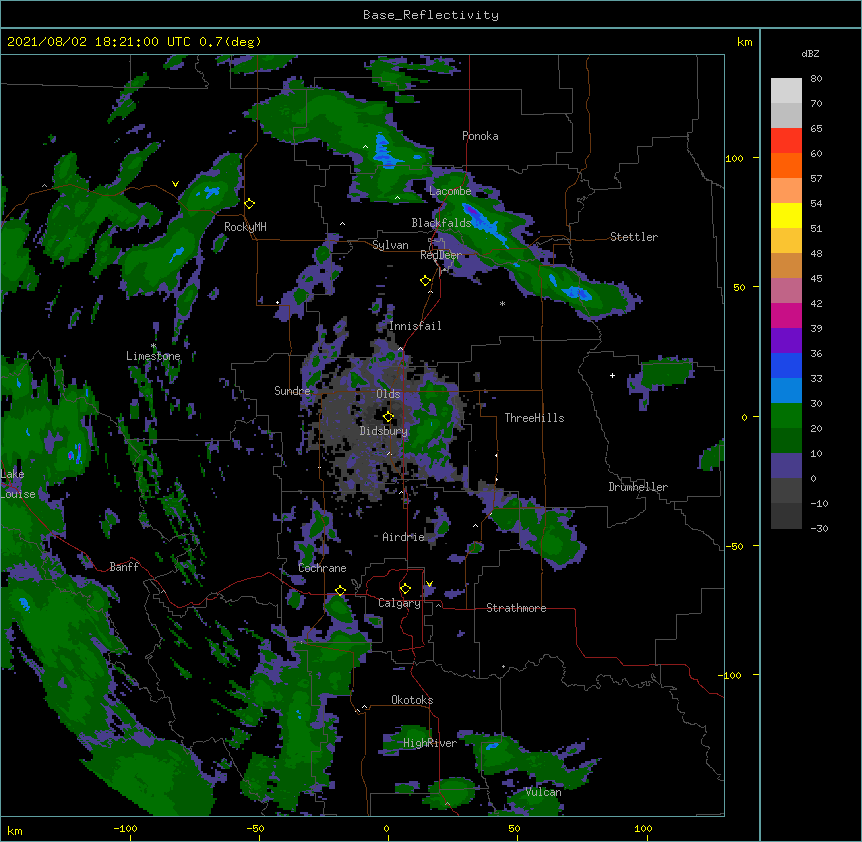
Task: Click the Stettler city label
Action: point(634,237)
